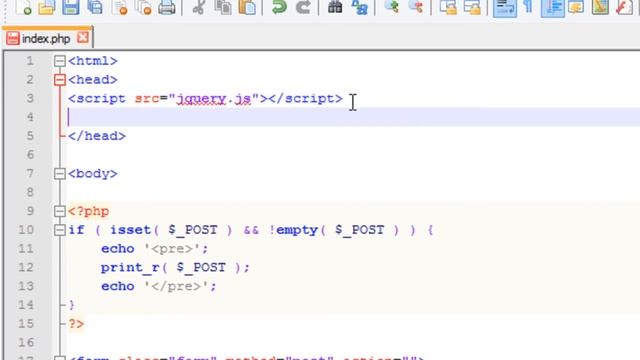Collapse the <html> fold marker

(x=60, y=61)
